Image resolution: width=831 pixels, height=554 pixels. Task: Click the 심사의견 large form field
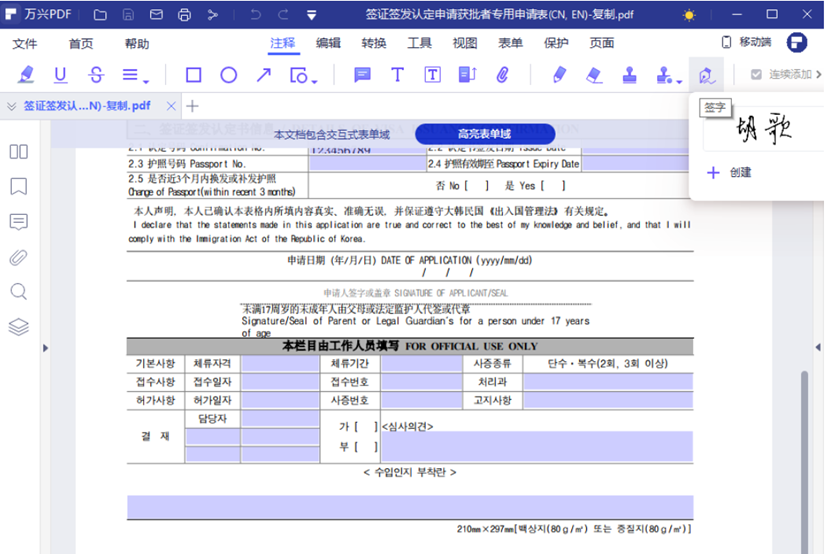(x=537, y=446)
